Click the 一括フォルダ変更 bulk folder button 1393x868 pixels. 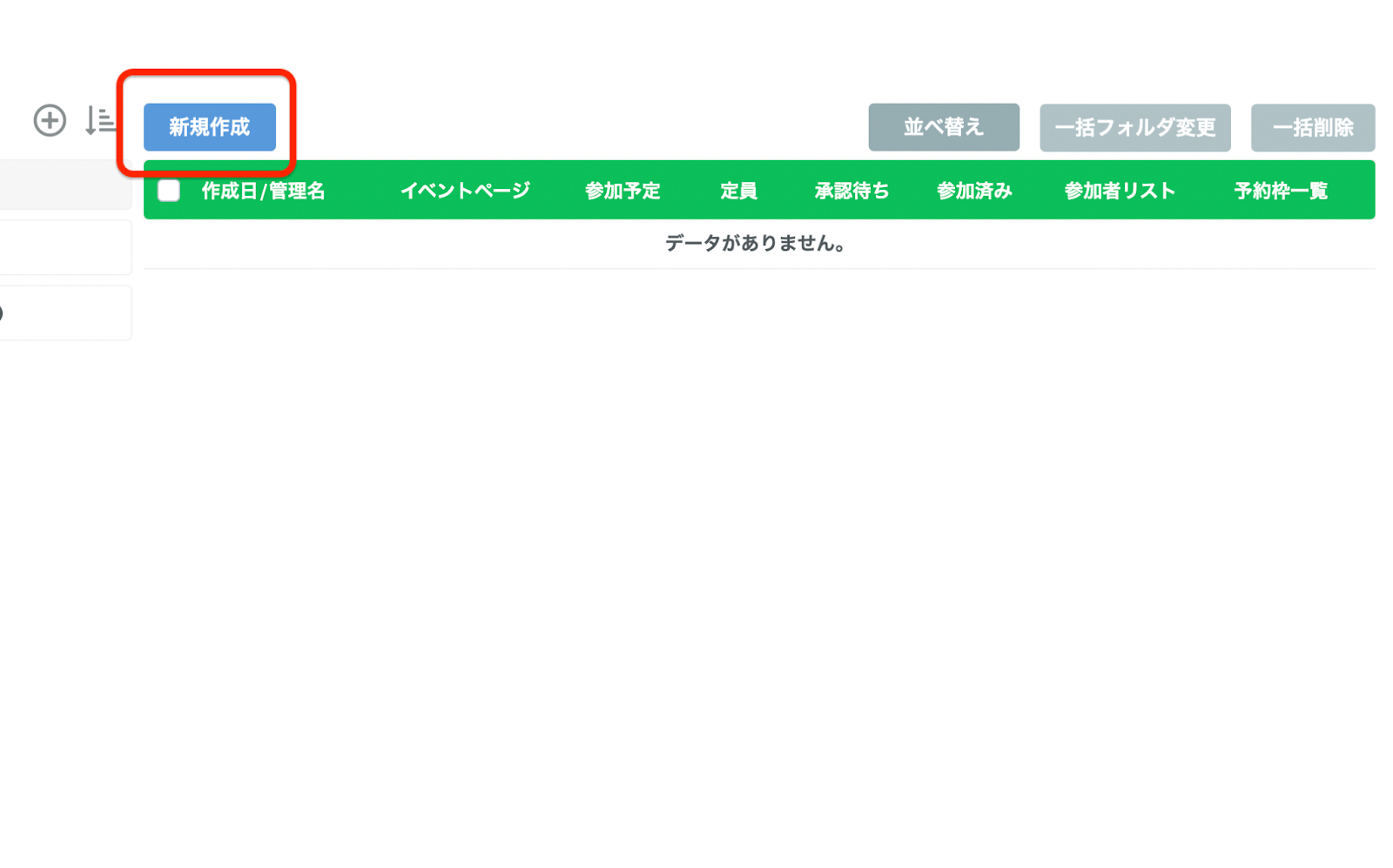(1134, 128)
